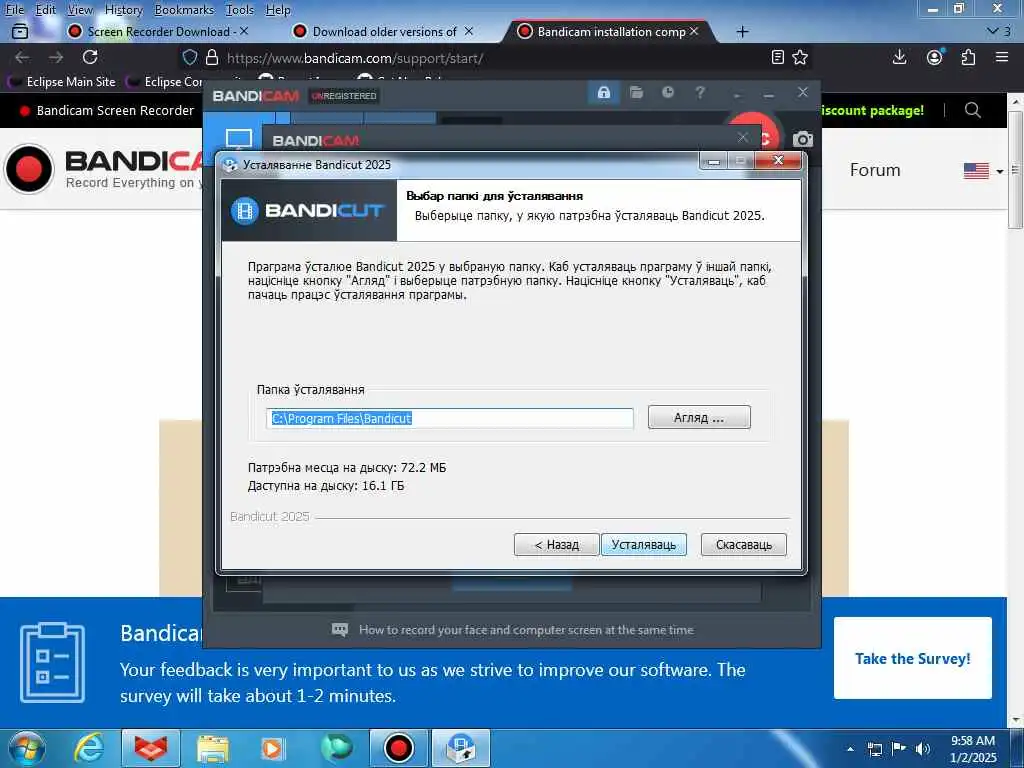Open the File menu in Firefox
1024x768 pixels.
(x=14, y=10)
